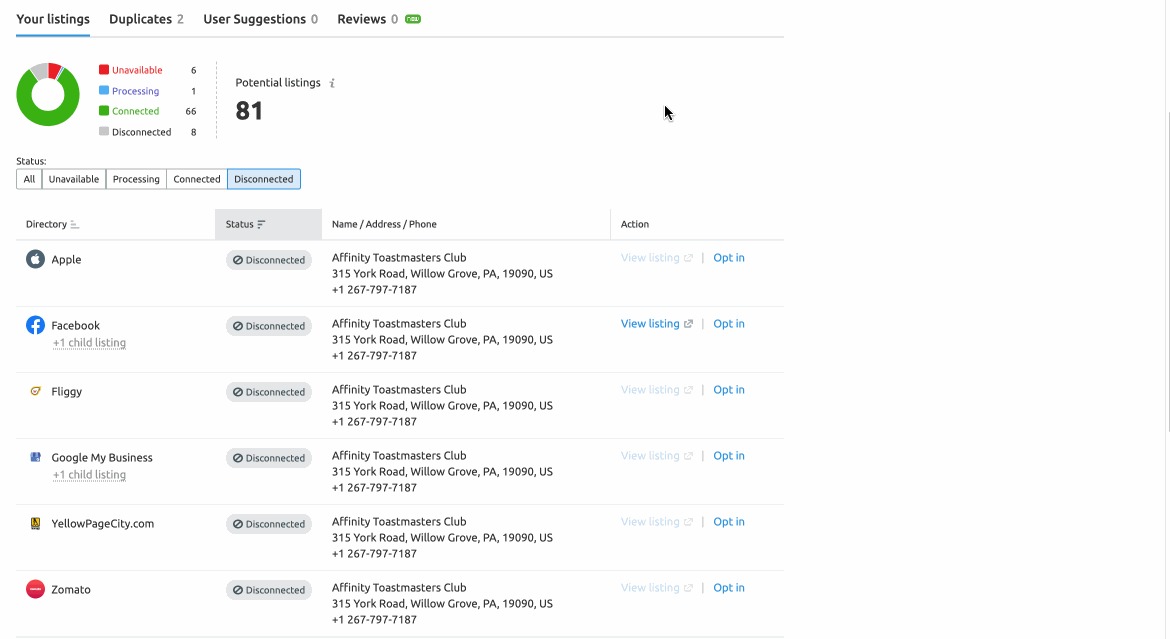Viewport: 1170px width, 639px height.
Task: Opt in to Google My Business listing
Action: 729,455
